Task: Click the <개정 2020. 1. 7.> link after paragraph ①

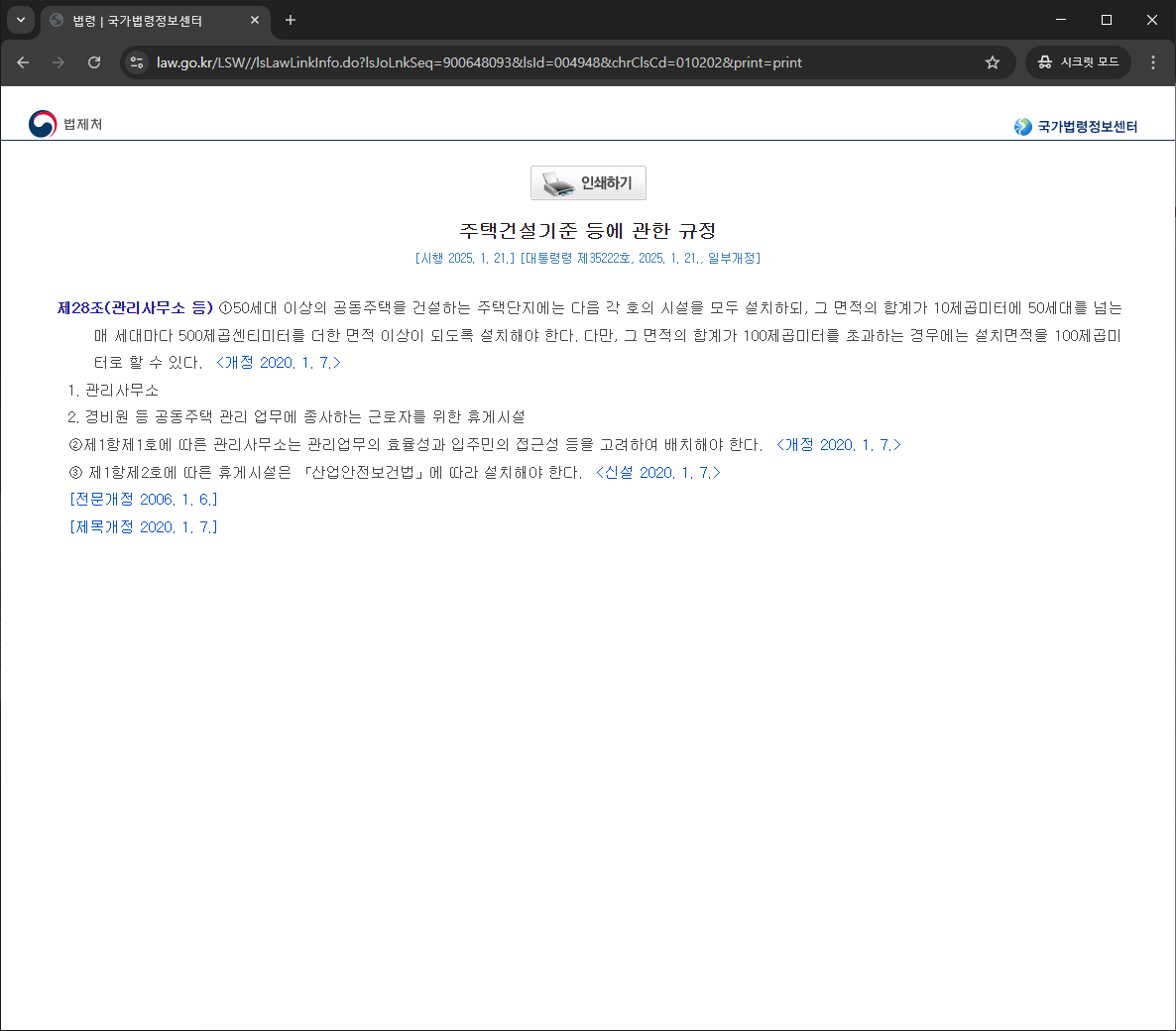Action: [x=279, y=363]
